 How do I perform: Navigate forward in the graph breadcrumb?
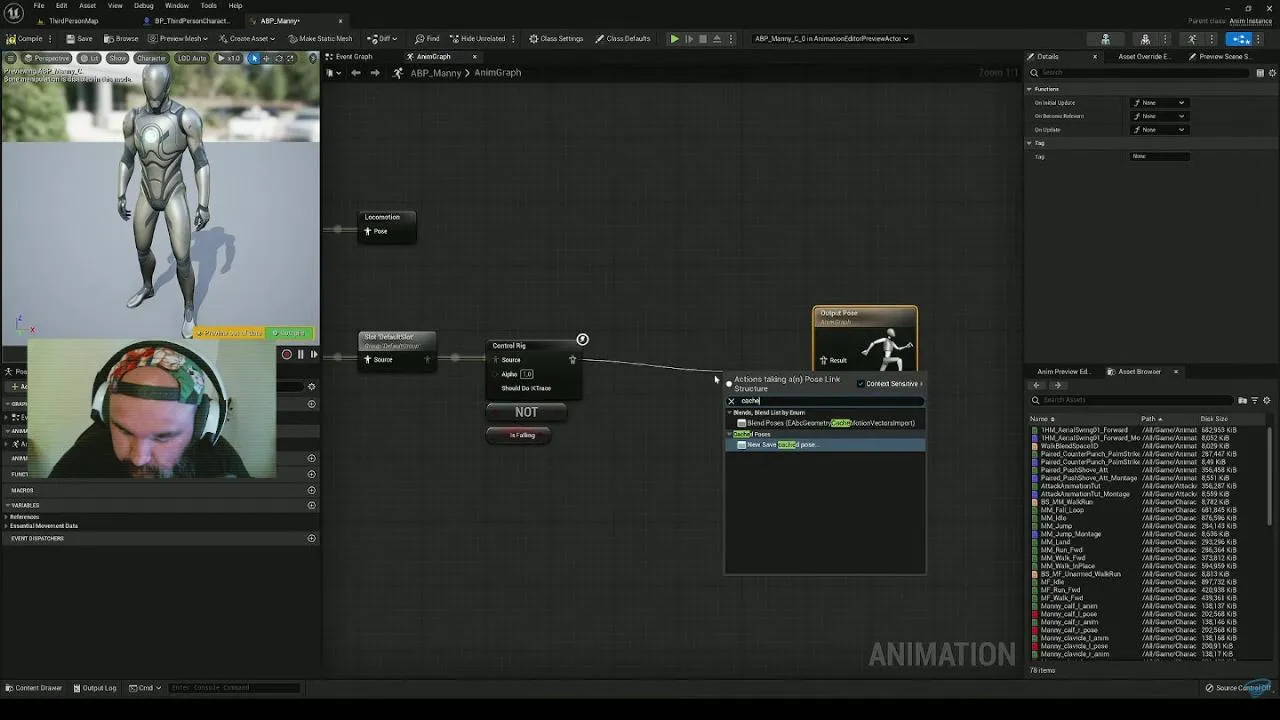[x=375, y=73]
